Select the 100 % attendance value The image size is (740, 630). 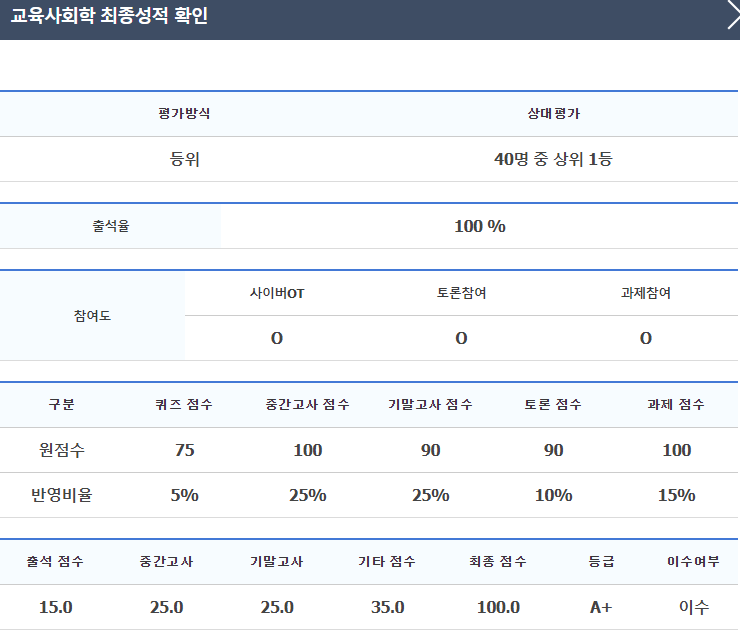(479, 226)
